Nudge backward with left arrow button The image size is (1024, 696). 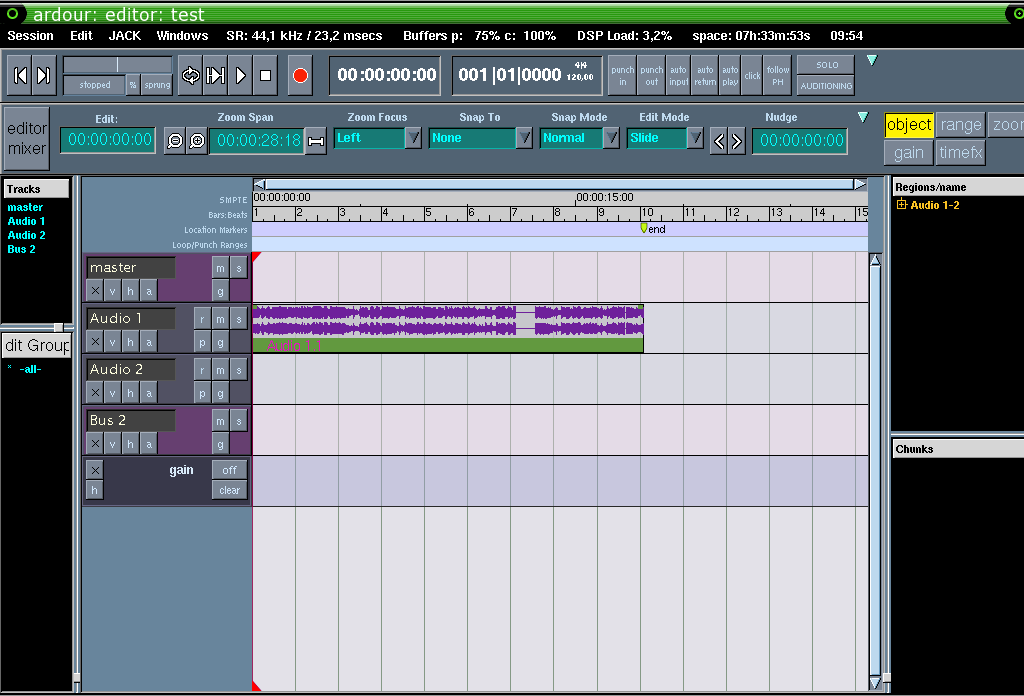pyautogui.click(x=719, y=141)
